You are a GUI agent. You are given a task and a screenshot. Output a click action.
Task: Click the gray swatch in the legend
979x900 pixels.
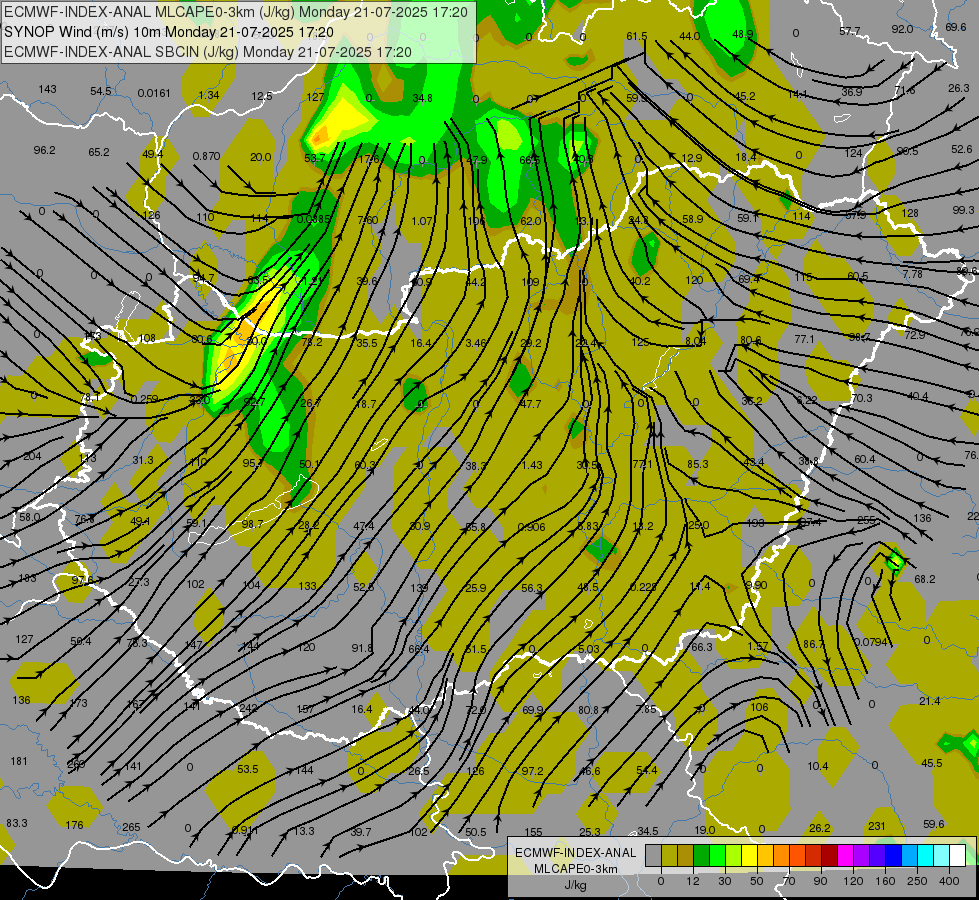[x=653, y=855]
